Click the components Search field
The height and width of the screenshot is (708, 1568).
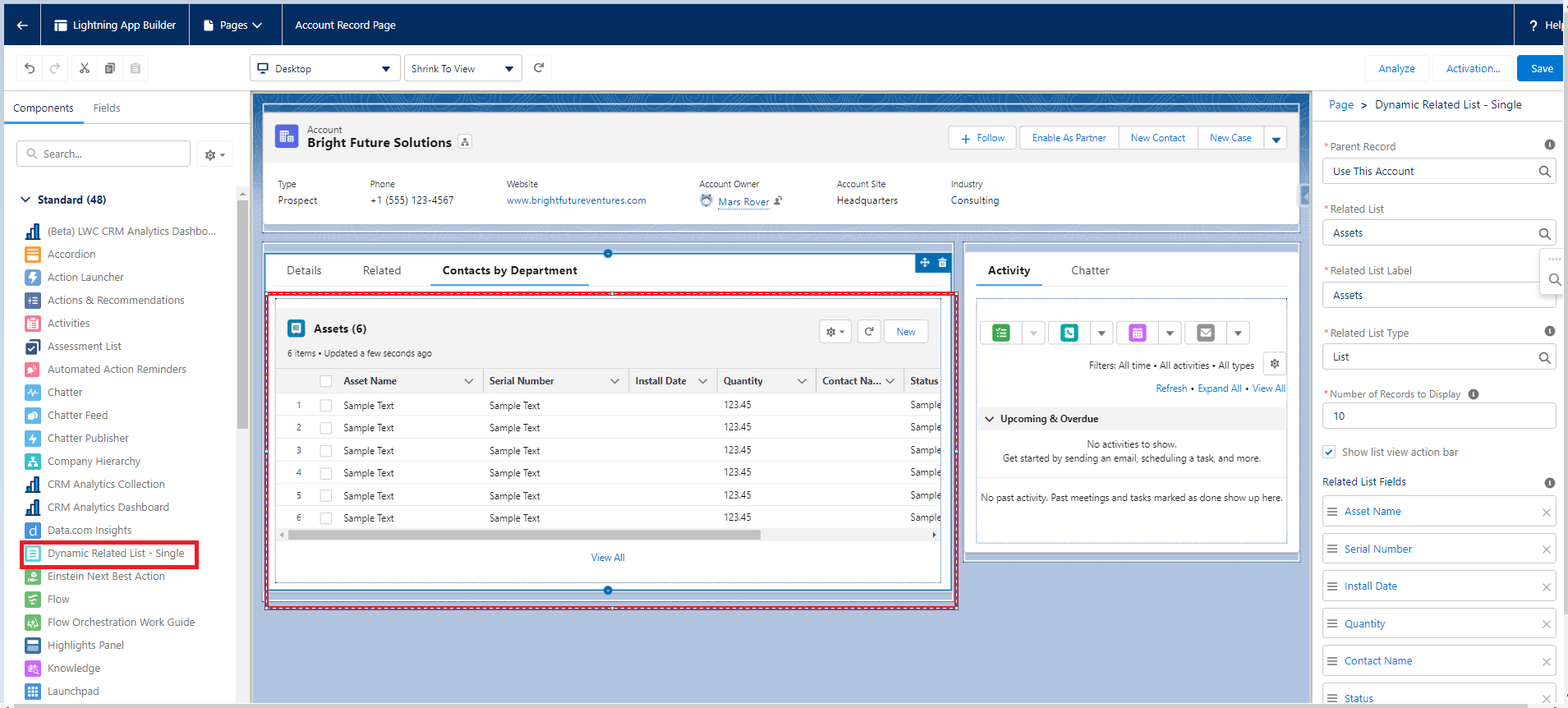pyautogui.click(x=103, y=154)
